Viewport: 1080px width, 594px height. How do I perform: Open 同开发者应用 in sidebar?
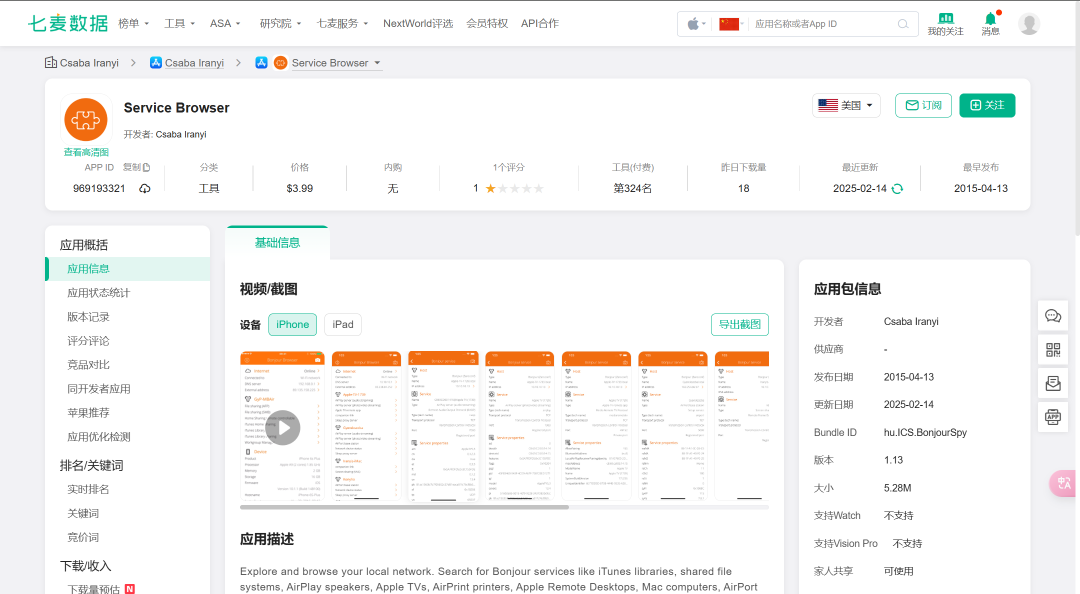(x=98, y=389)
